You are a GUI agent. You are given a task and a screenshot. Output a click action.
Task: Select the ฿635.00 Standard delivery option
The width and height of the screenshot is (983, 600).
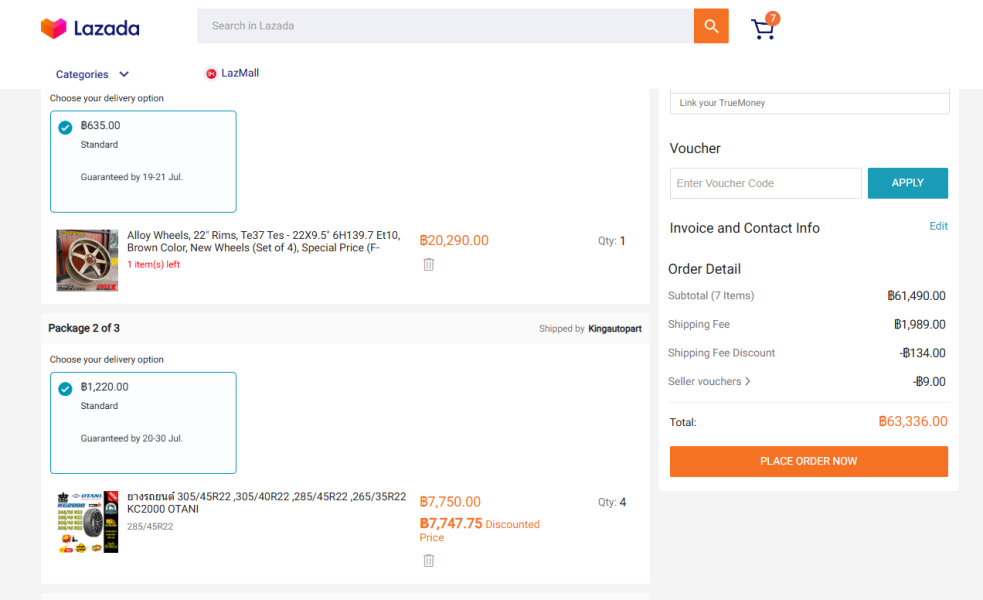(x=143, y=162)
